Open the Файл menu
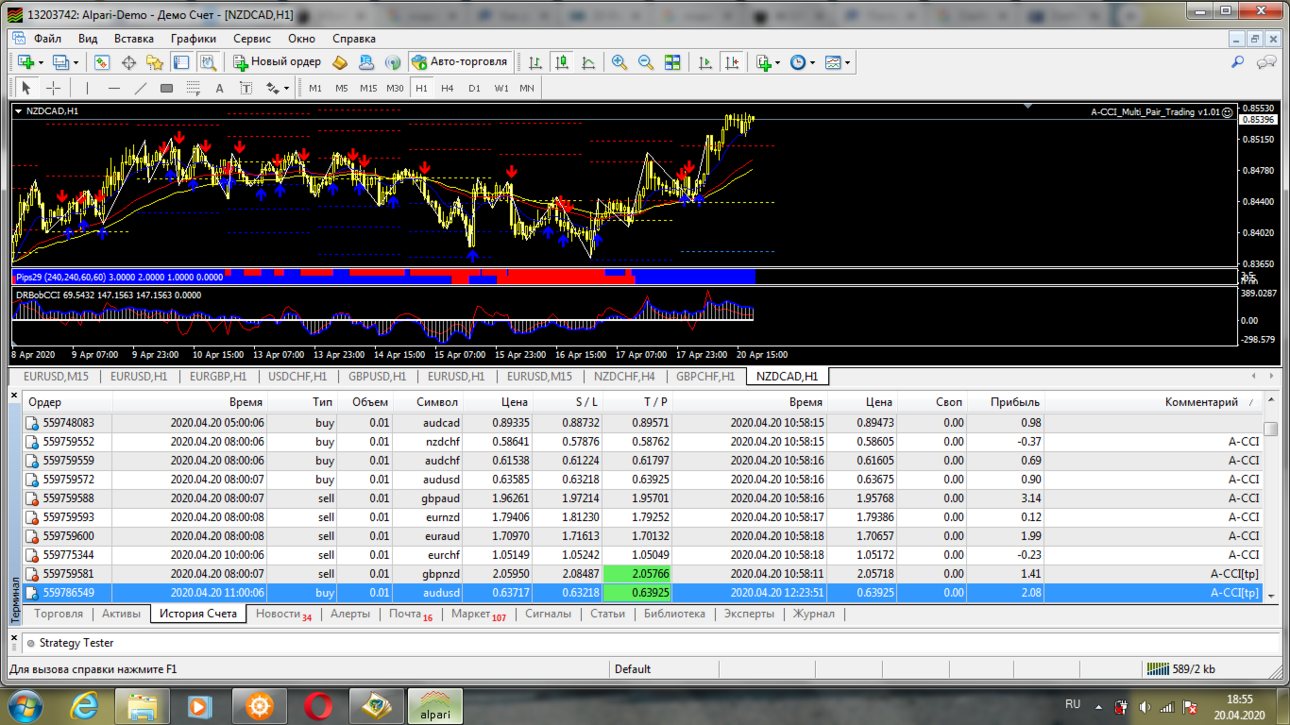 [47, 39]
